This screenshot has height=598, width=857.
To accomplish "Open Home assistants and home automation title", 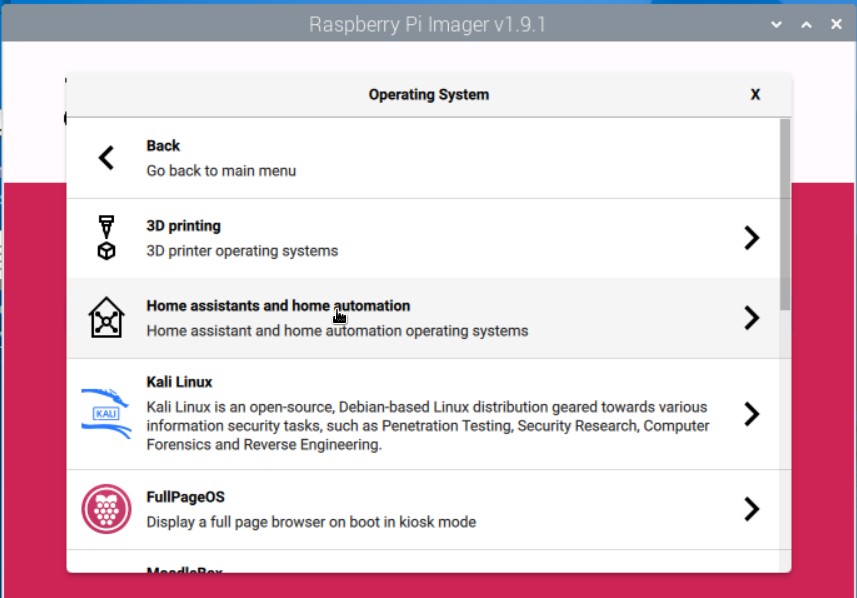I will (278, 306).
